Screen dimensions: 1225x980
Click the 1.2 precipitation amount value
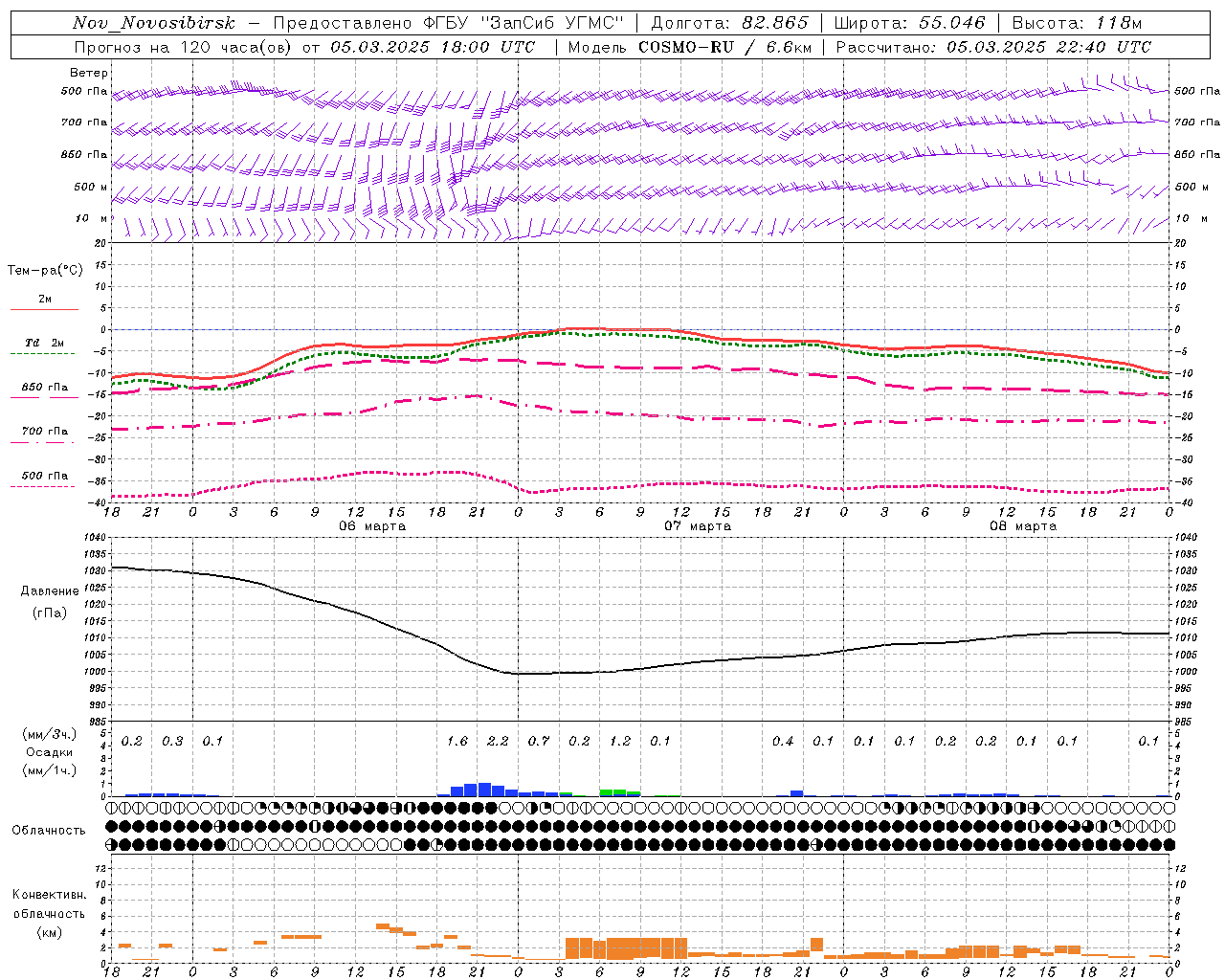[x=620, y=742]
